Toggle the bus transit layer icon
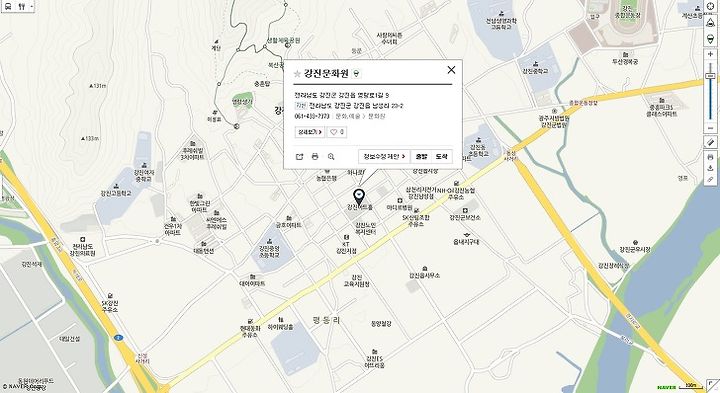Viewport: 720px width, 393px height. click(8, 6)
